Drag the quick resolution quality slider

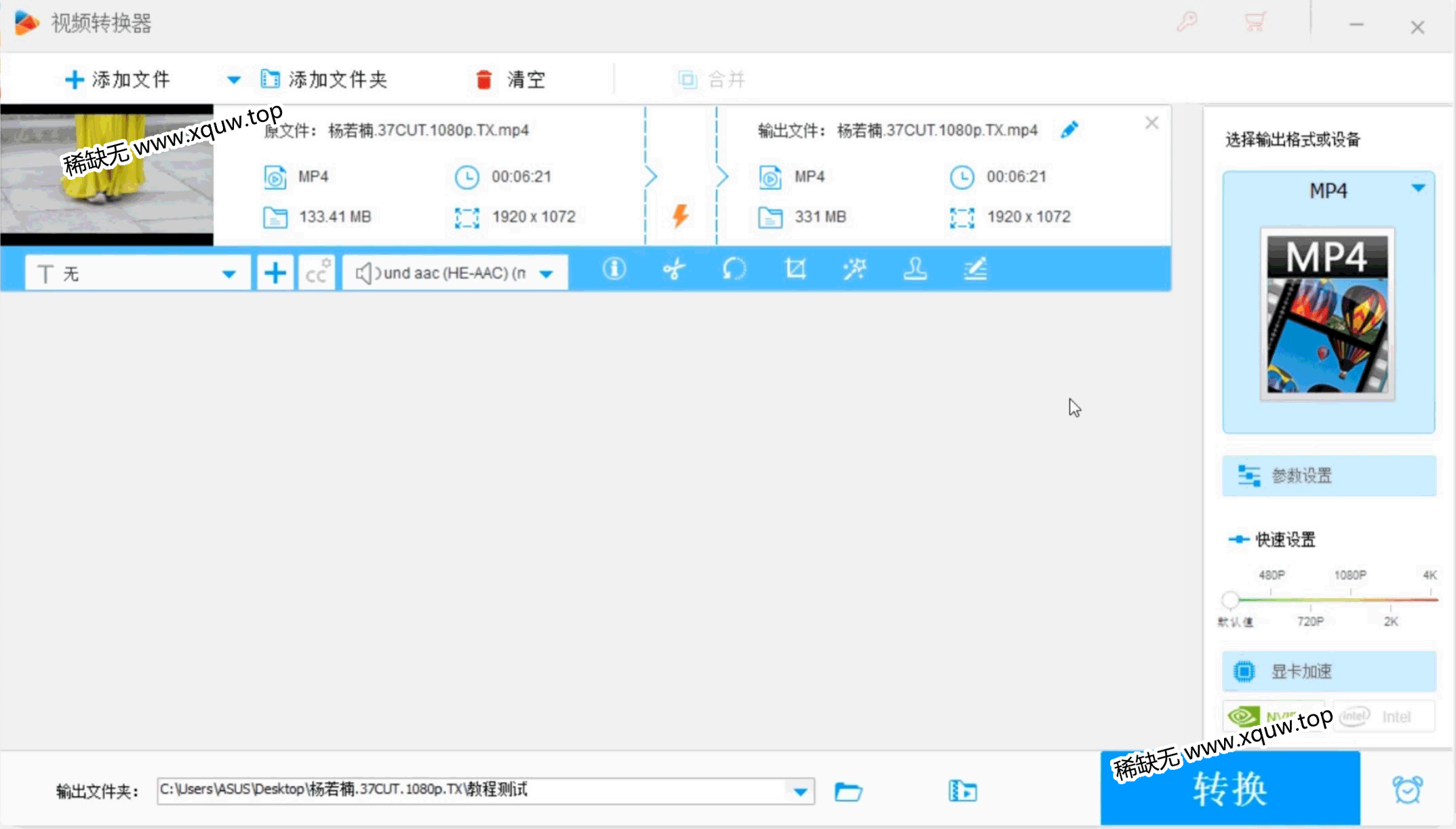pos(1228,599)
